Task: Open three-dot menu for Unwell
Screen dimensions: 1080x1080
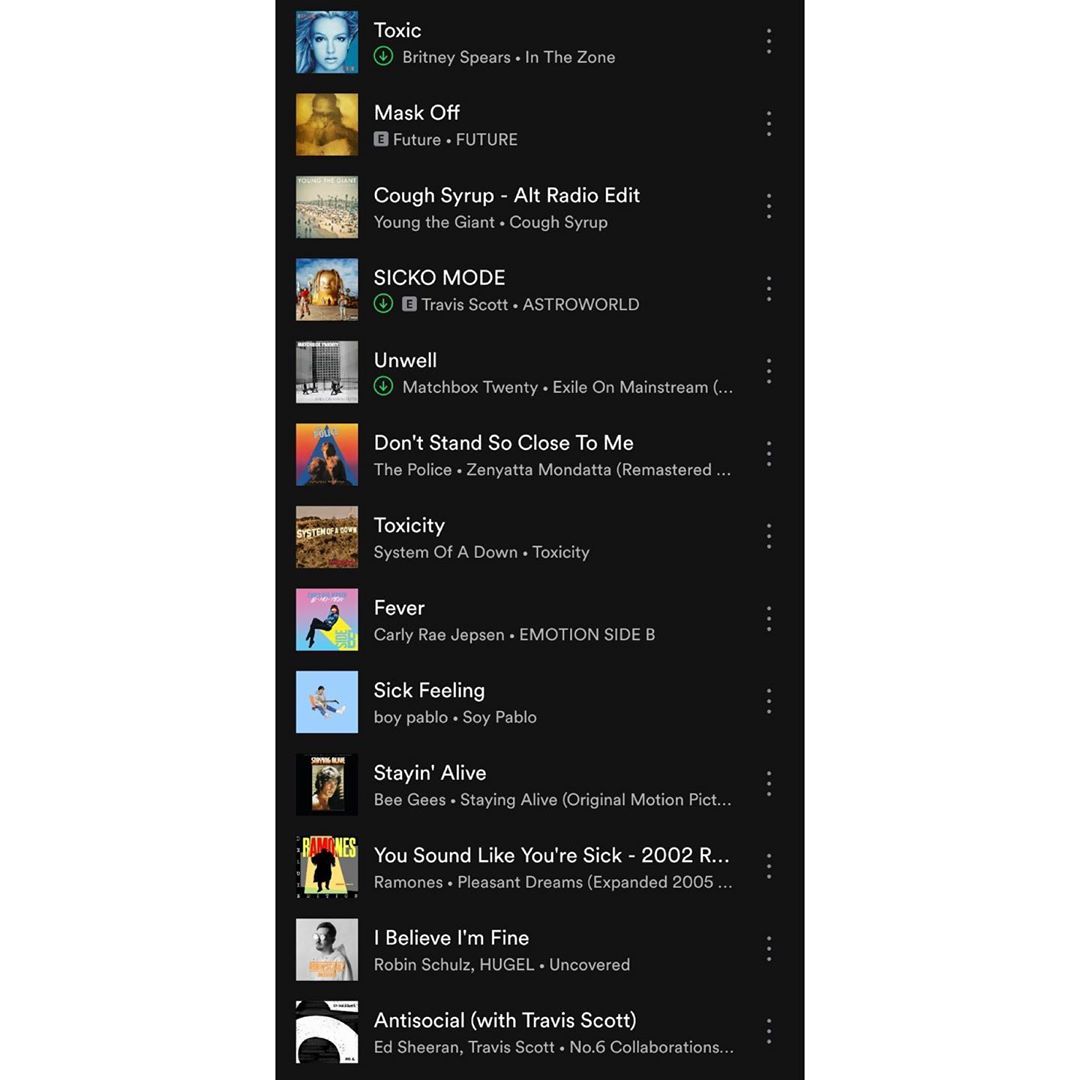Action: click(769, 372)
